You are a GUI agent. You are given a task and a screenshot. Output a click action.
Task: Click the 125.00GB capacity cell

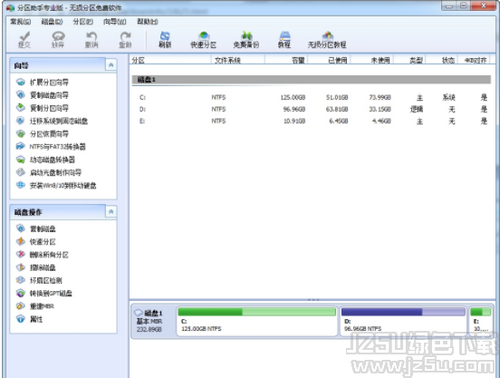tap(293, 97)
